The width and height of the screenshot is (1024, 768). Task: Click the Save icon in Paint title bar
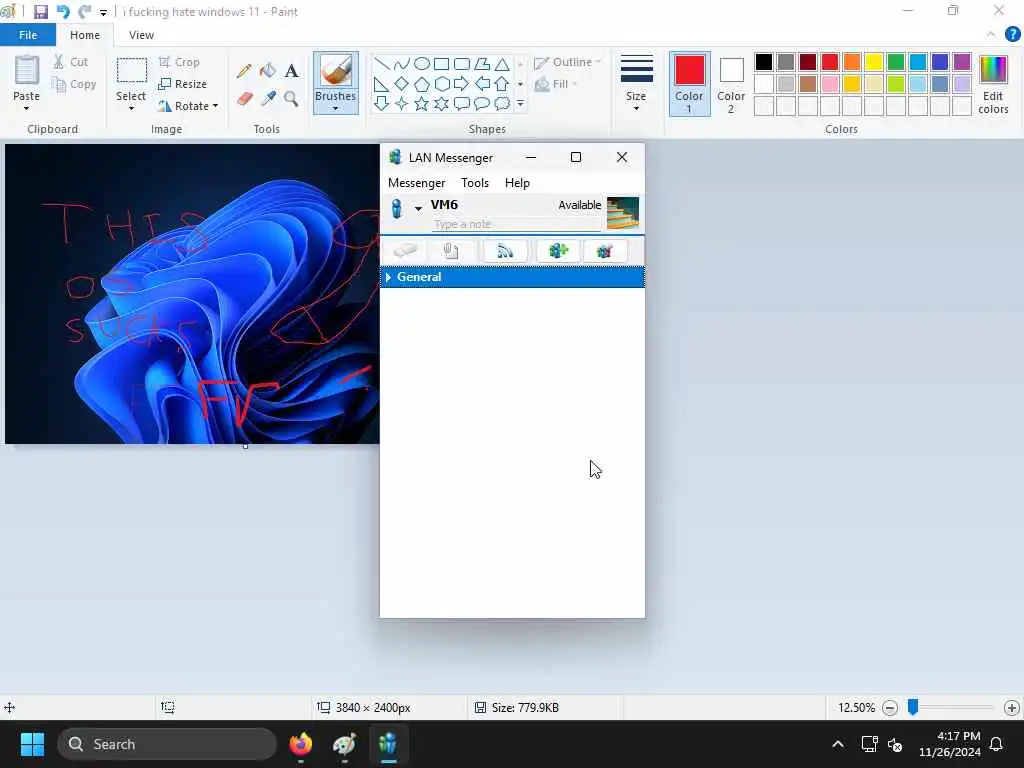pyautogui.click(x=40, y=12)
